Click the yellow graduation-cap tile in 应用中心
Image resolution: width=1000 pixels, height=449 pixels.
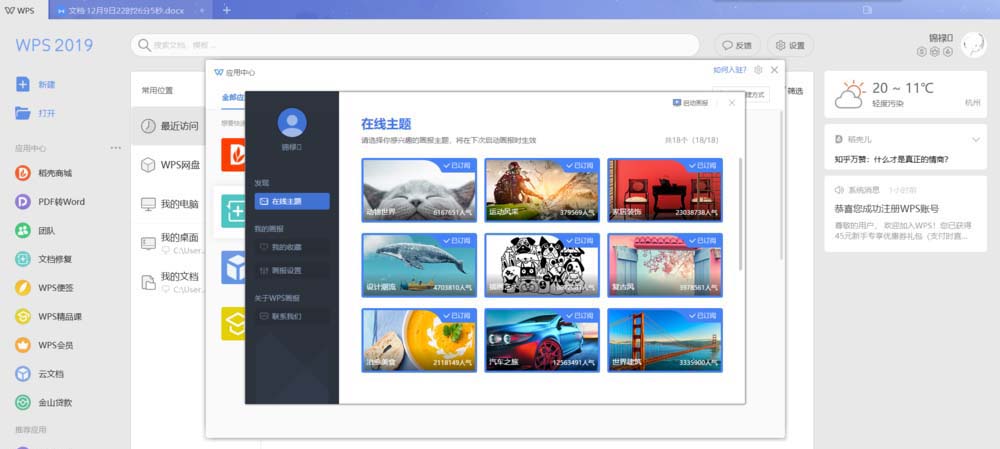click(x=233, y=323)
